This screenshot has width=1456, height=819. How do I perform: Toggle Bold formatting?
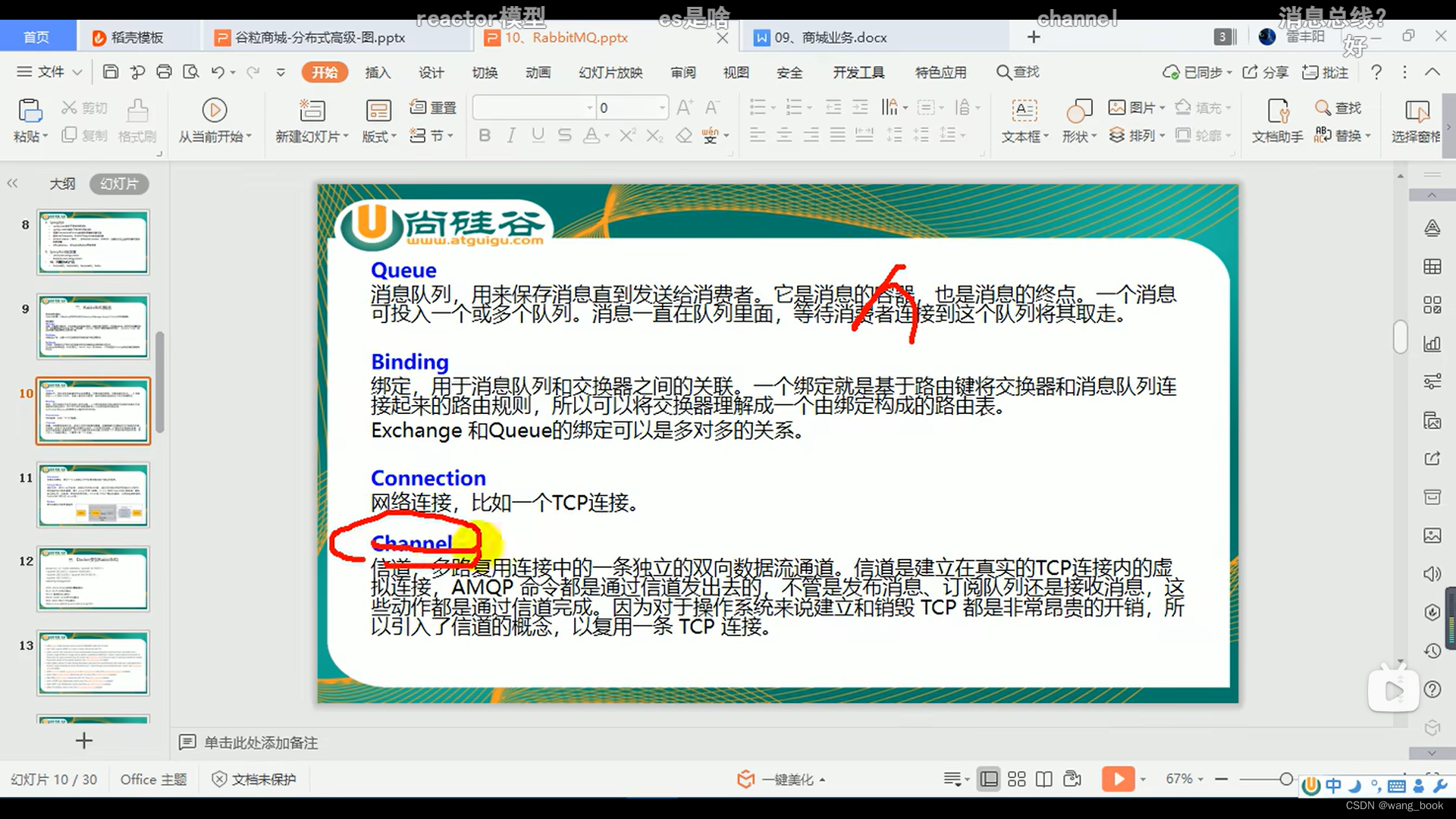(485, 135)
